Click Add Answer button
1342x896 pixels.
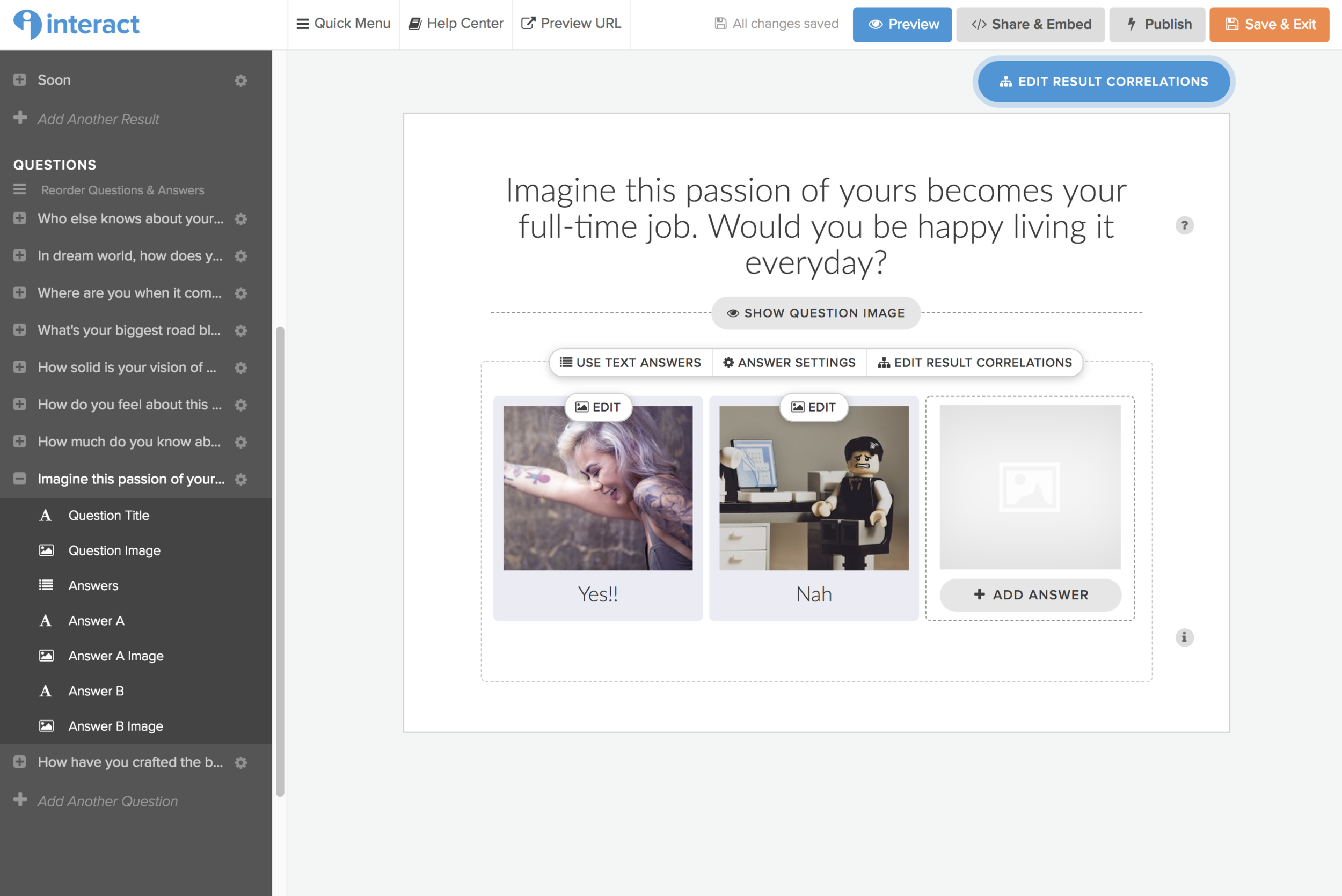click(1031, 595)
